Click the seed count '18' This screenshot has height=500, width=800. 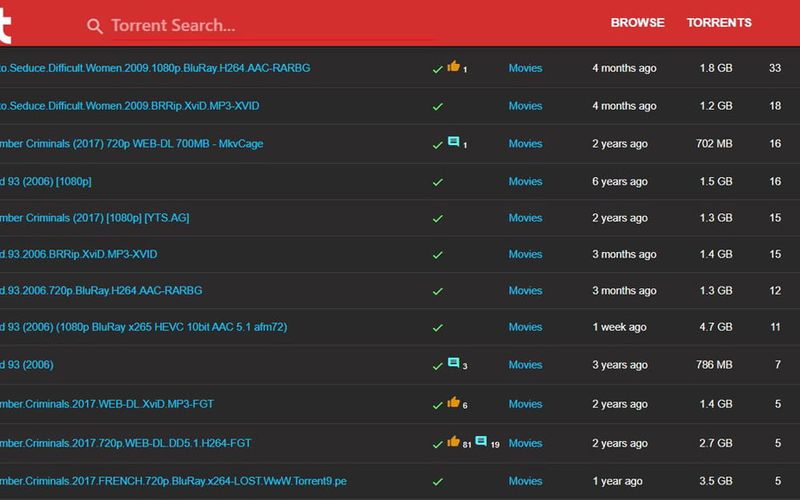coord(775,106)
